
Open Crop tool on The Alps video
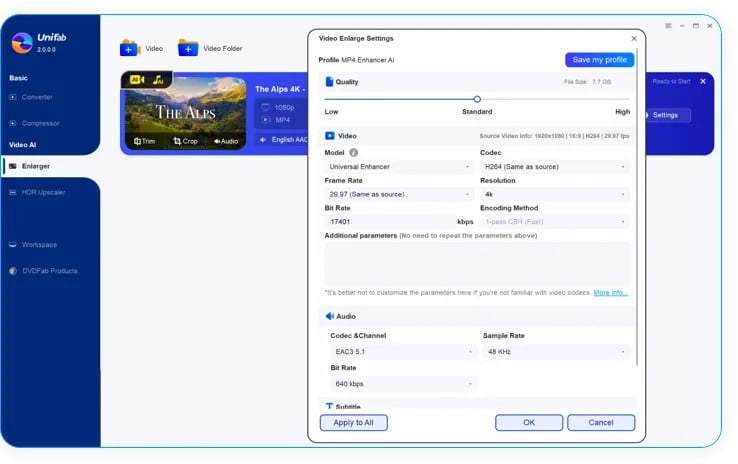[x=185, y=141]
